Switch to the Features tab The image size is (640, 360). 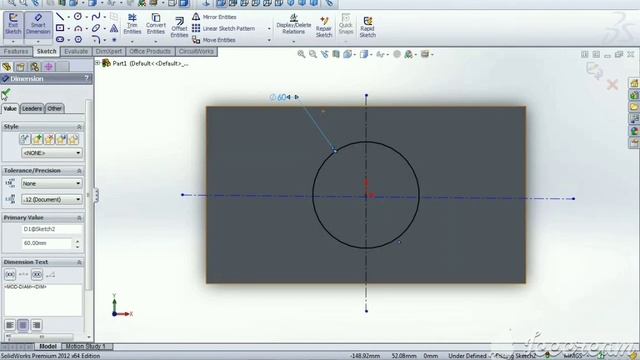click(16, 51)
